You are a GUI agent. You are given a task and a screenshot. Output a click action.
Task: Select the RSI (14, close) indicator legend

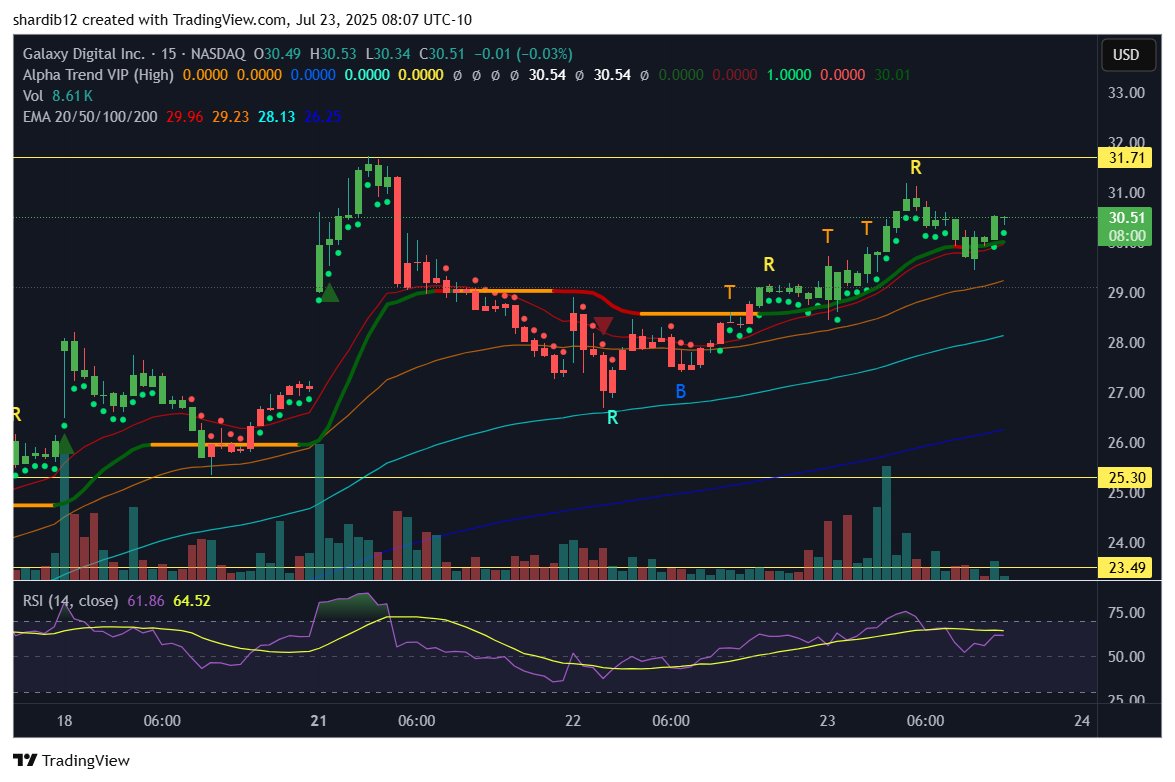pyautogui.click(x=70, y=601)
